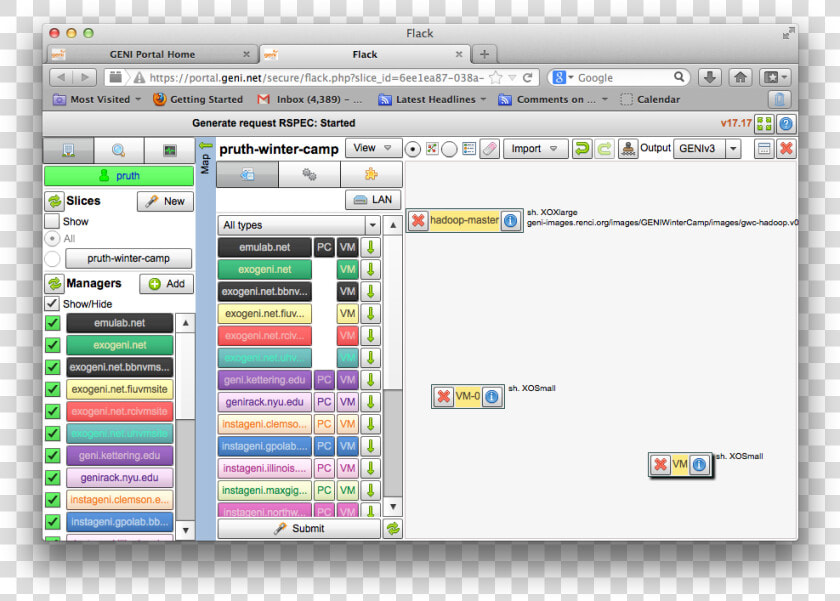
Task: Close the slice with the red X toolbar icon
Action: [786, 148]
